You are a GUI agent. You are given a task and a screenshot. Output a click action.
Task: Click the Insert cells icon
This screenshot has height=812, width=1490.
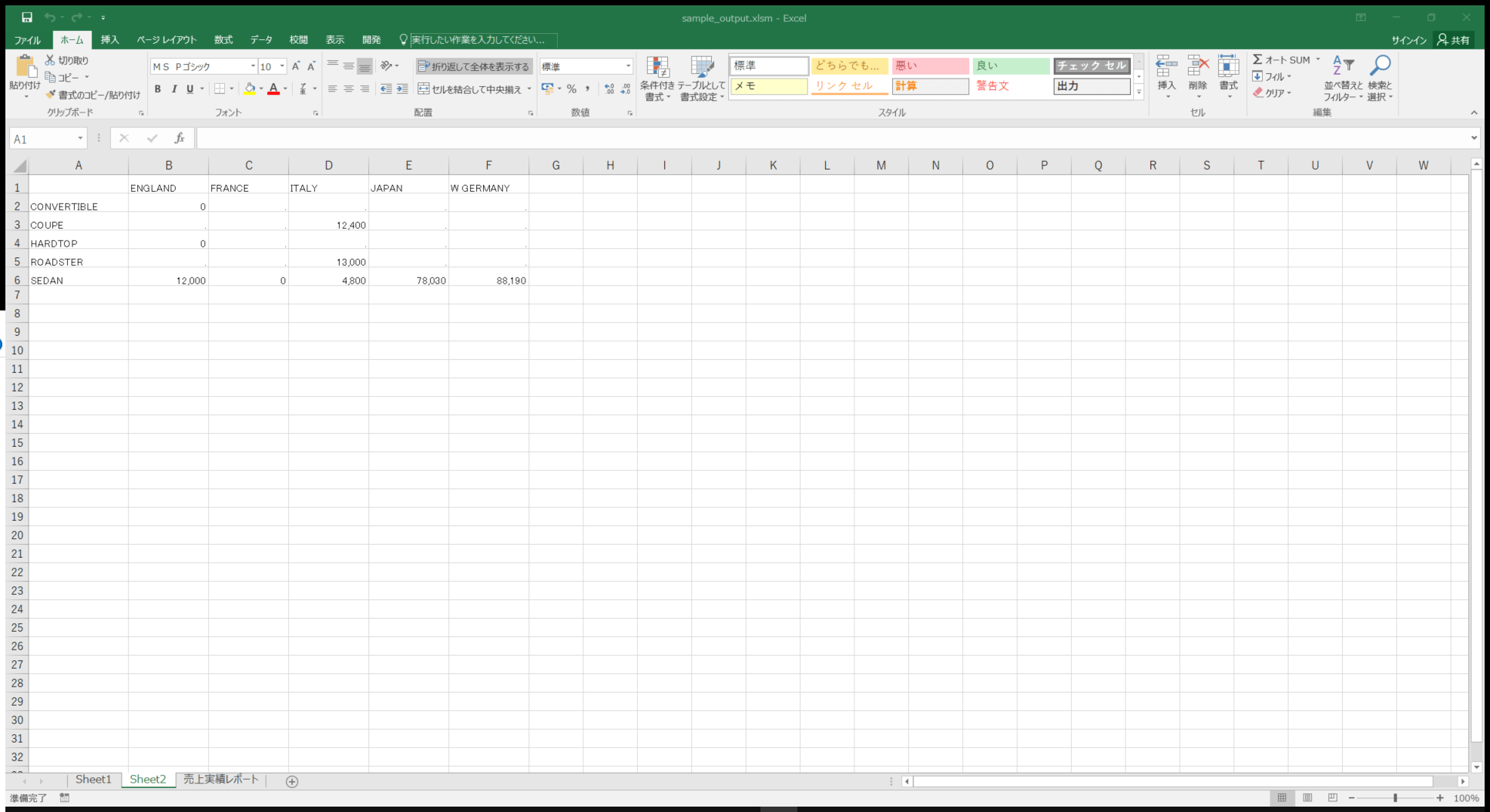[x=1166, y=66]
